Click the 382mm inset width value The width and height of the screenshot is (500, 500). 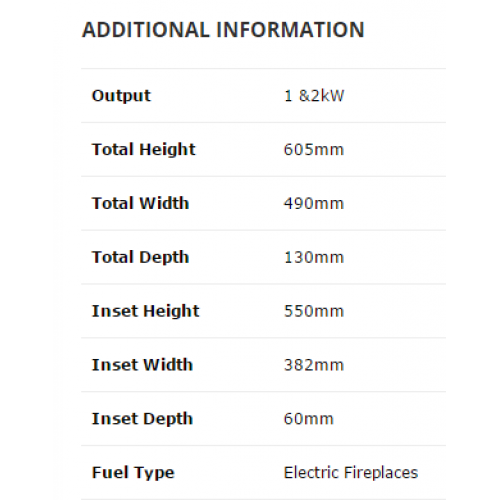314,365
